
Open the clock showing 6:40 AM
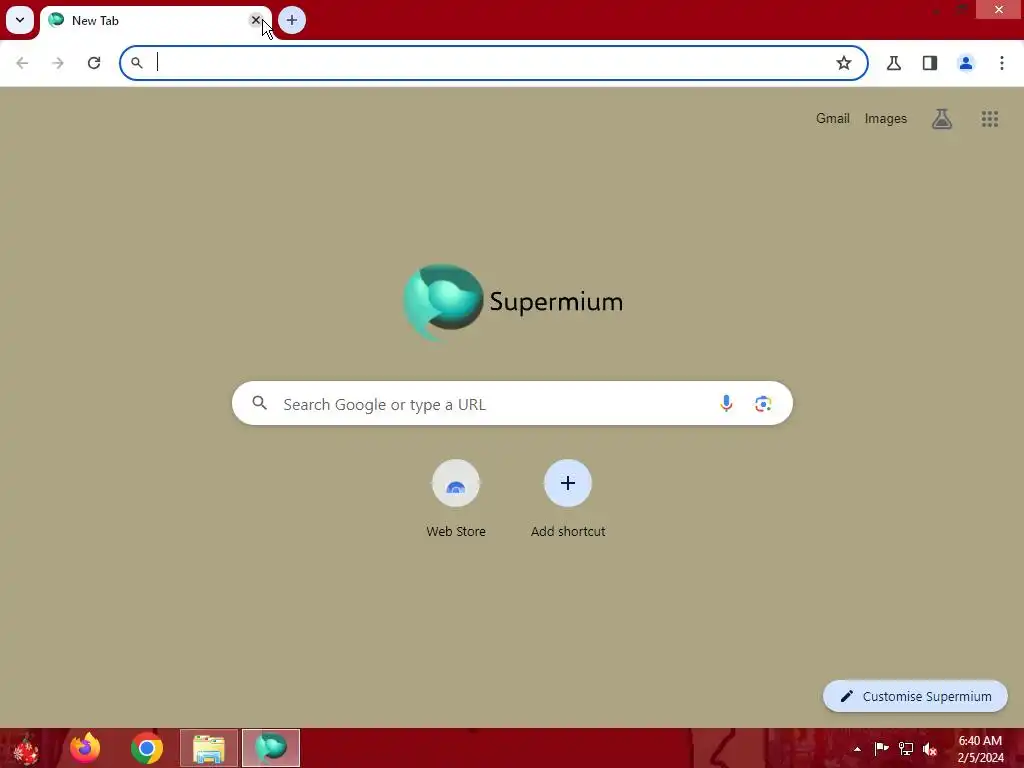point(980,749)
